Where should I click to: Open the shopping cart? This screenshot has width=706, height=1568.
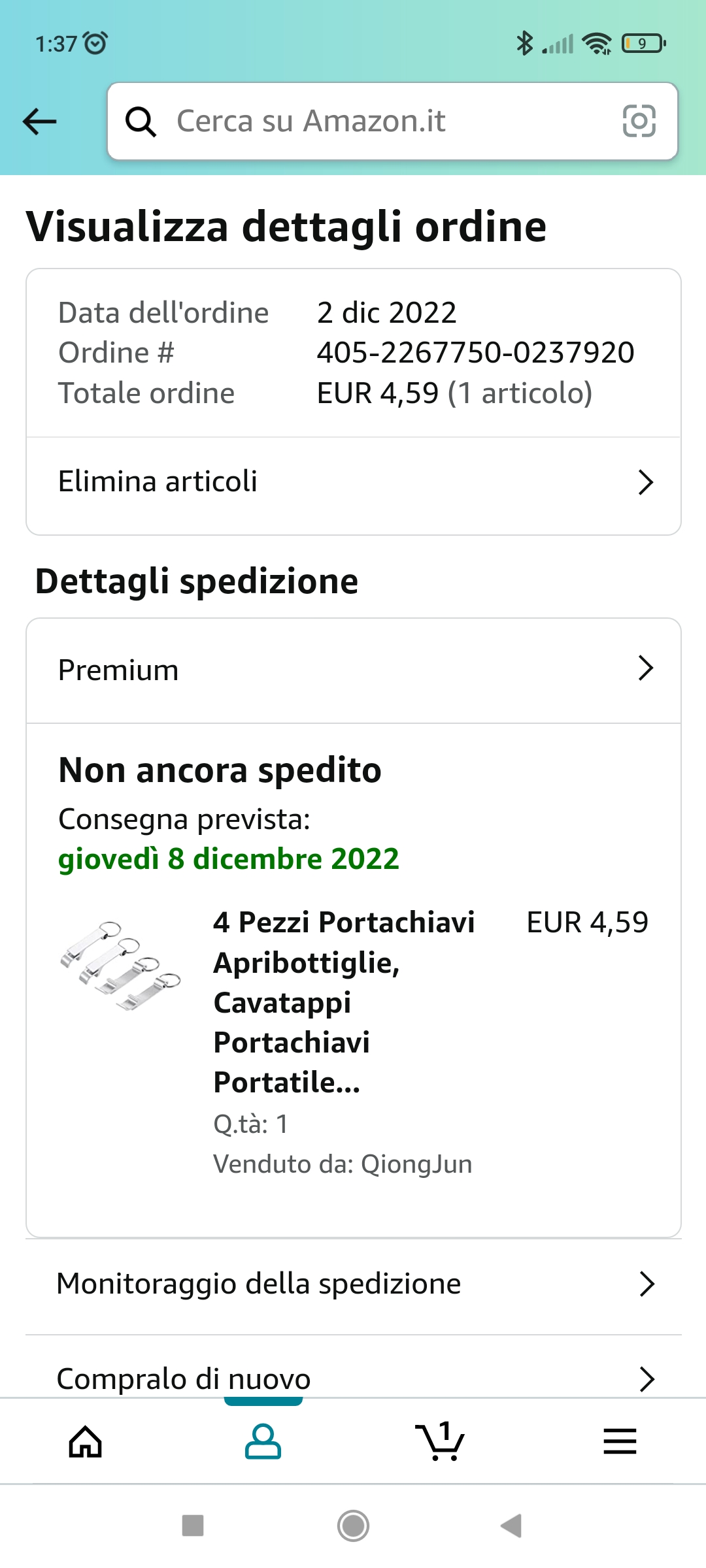[x=440, y=1441]
